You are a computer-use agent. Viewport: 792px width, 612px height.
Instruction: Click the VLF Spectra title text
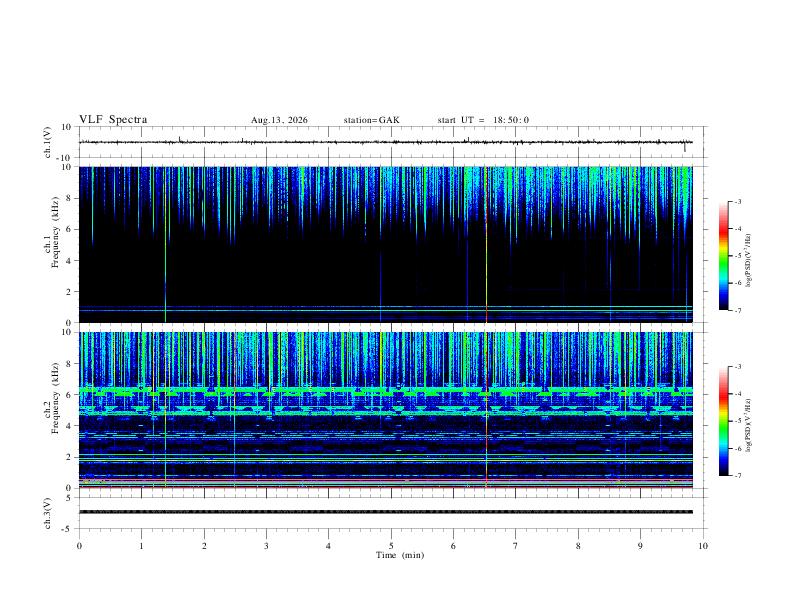coord(113,120)
